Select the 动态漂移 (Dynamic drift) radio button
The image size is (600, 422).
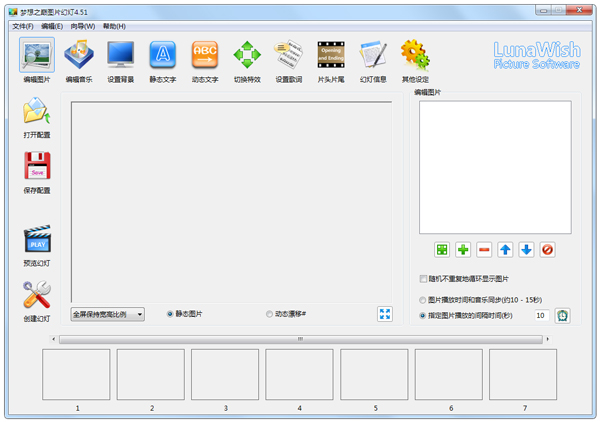pyautogui.click(x=269, y=314)
